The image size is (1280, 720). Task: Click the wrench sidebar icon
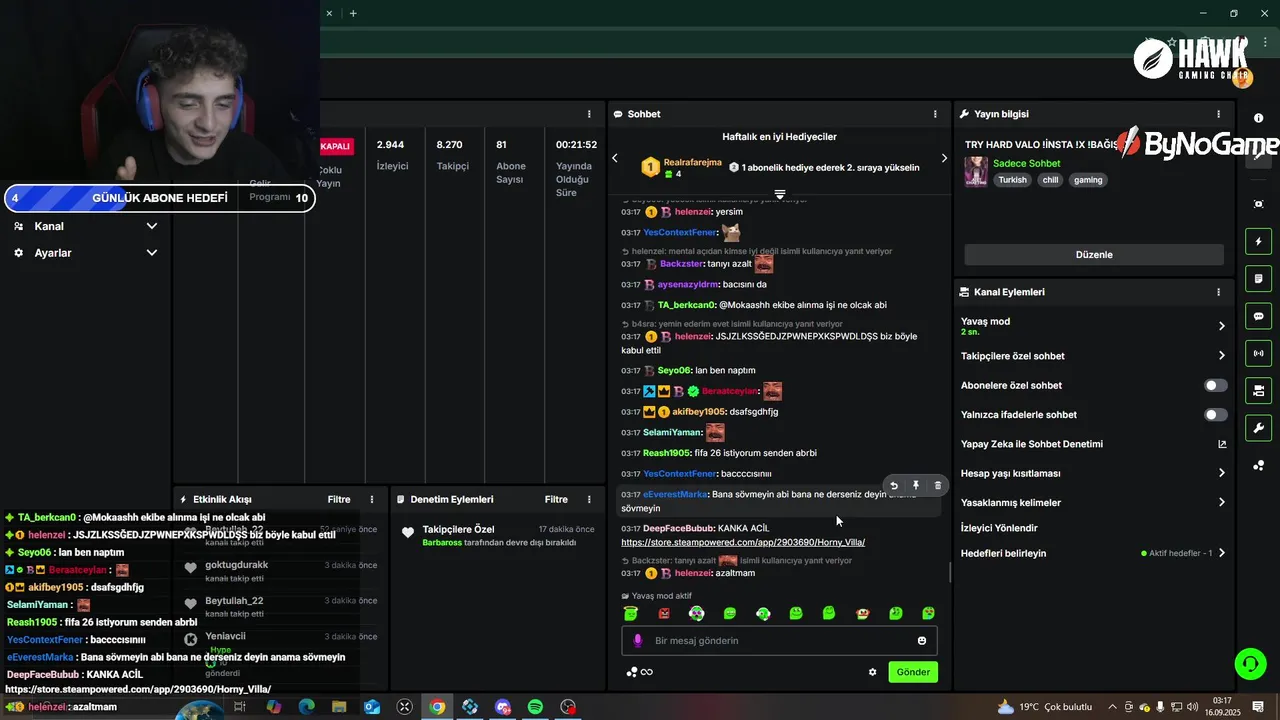(x=1258, y=428)
